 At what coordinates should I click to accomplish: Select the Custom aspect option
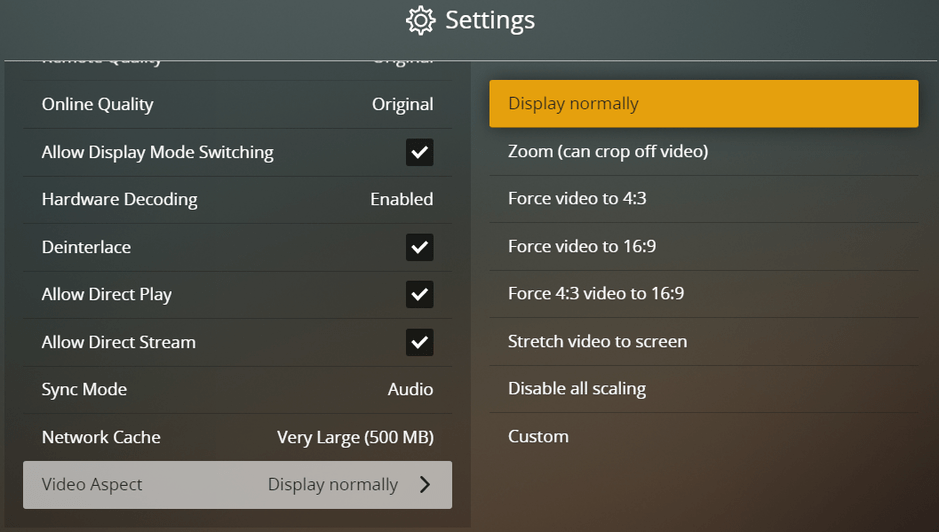click(x=538, y=437)
